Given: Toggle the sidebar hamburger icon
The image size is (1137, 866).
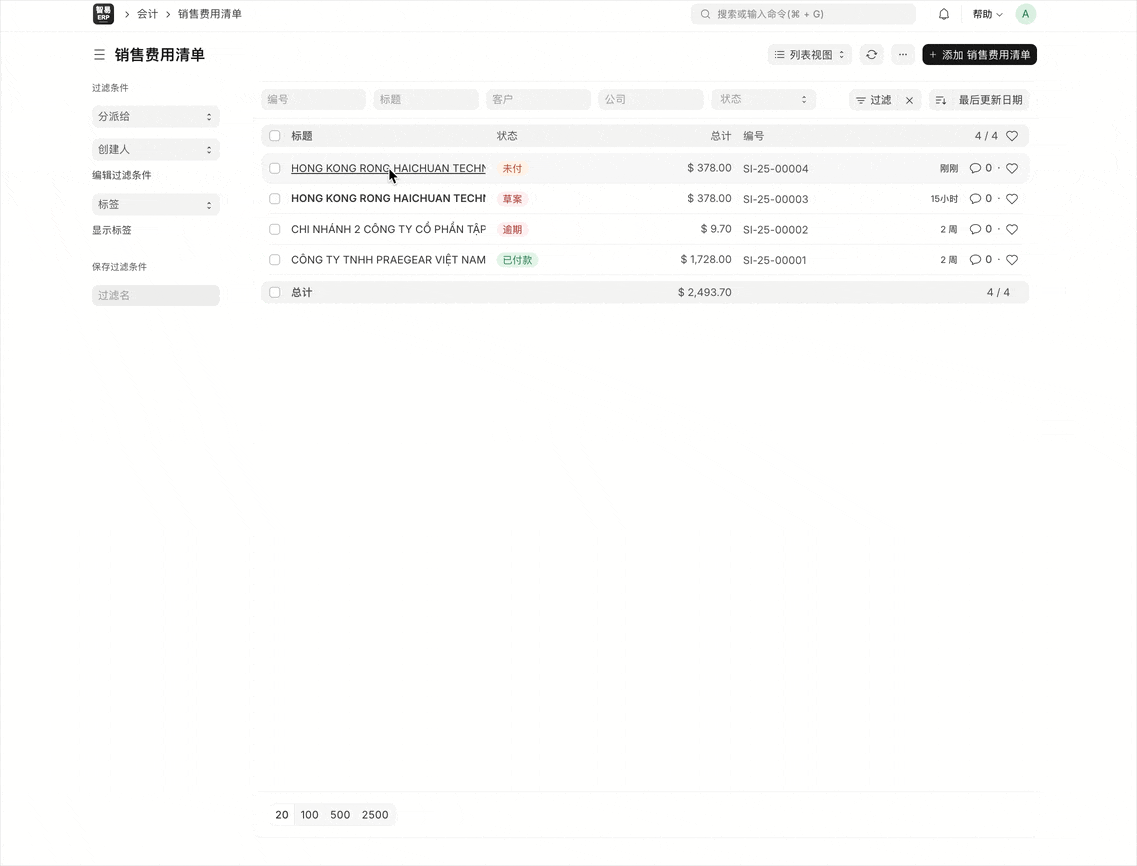Looking at the screenshot, I should 99,55.
